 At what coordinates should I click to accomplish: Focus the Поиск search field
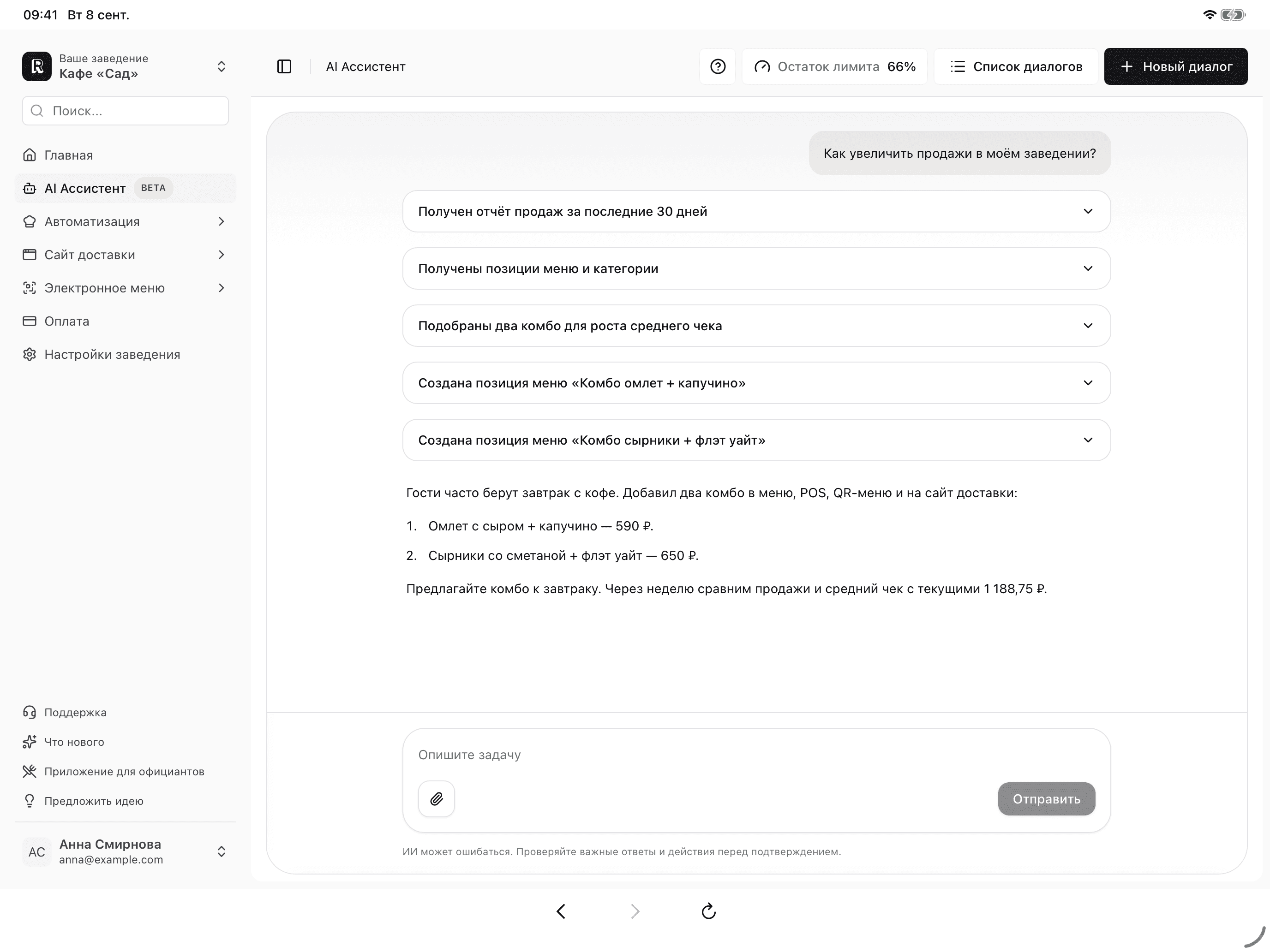pyautogui.click(x=125, y=111)
